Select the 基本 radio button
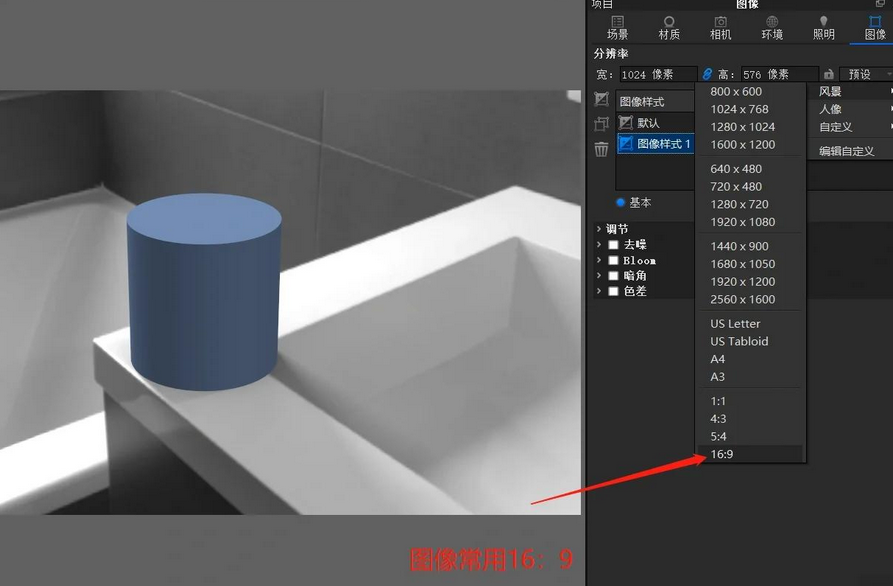893x586 pixels. click(x=620, y=202)
